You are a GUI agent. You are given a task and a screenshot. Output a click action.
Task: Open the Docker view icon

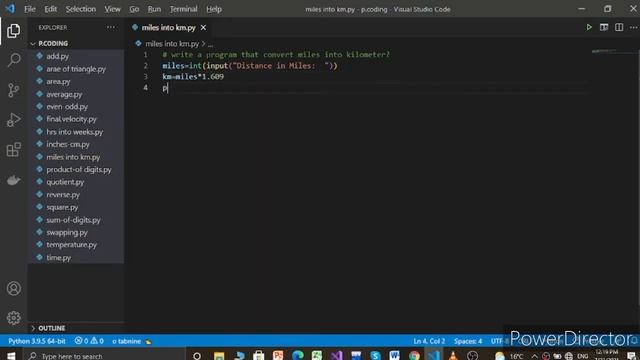[x=13, y=180]
